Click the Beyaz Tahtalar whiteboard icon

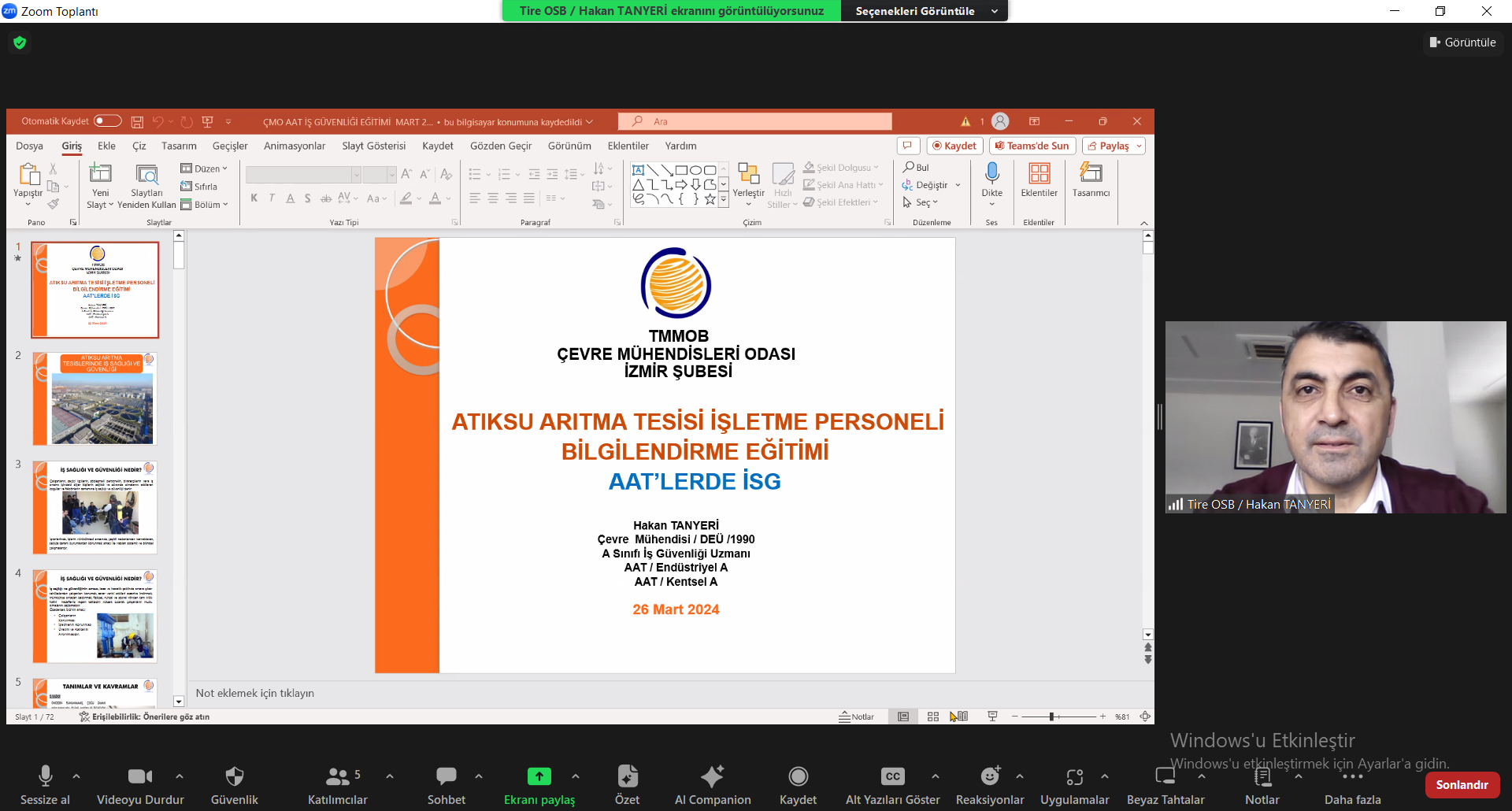[1165, 776]
